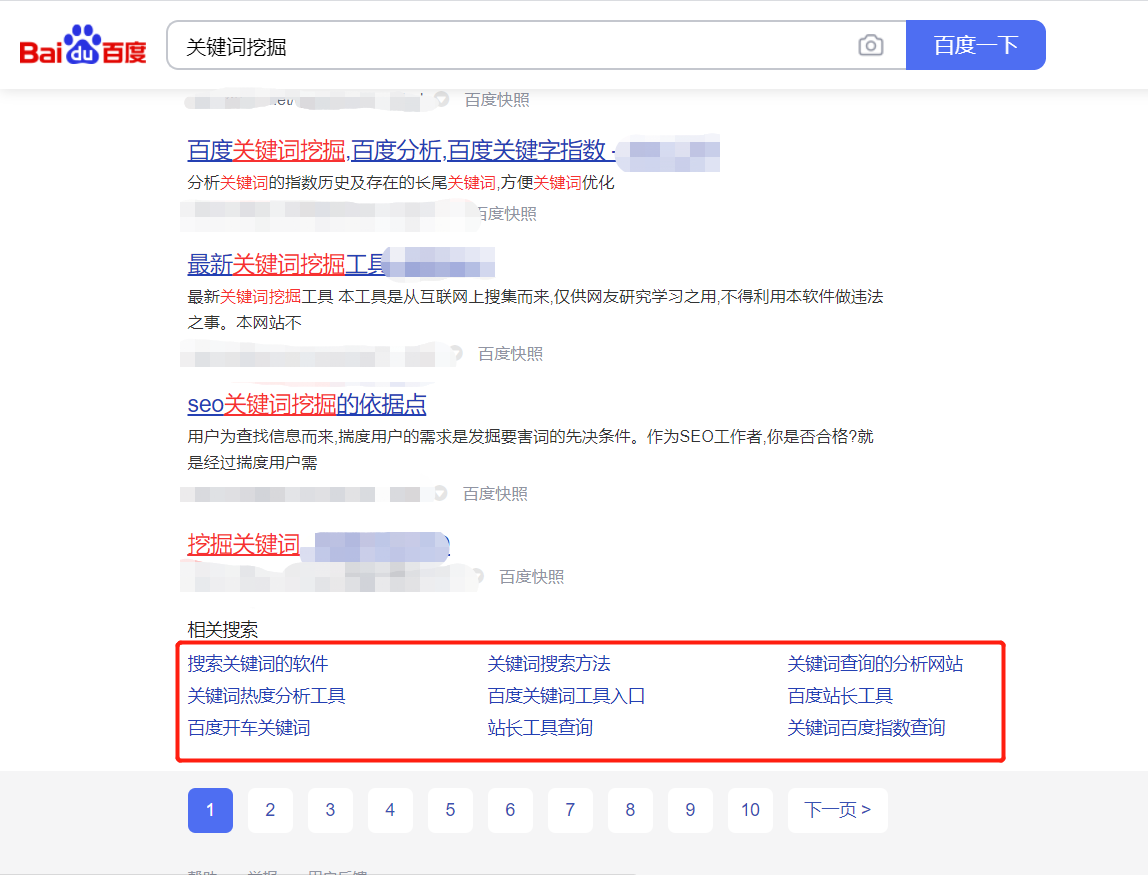This screenshot has width=1148, height=875.
Task: Open result seo关键词挖掘的依据点
Action: click(307, 404)
